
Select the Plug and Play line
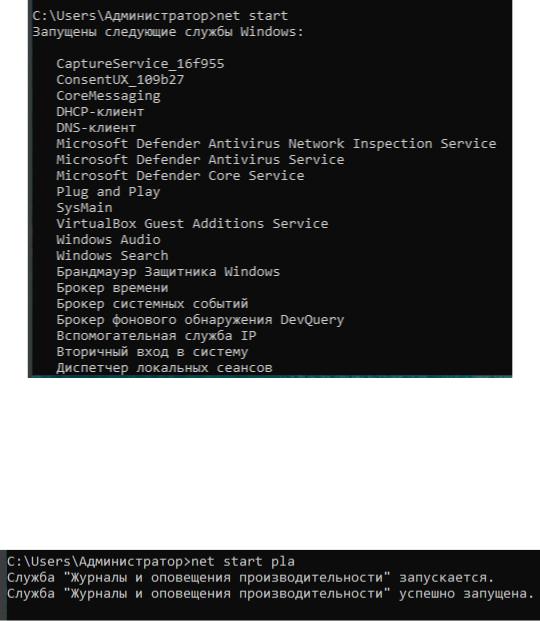108,192
